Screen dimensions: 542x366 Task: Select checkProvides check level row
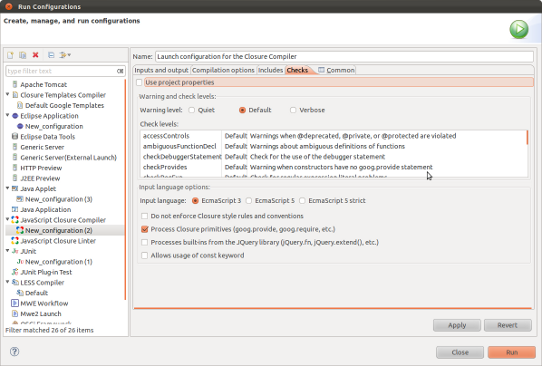pos(333,167)
